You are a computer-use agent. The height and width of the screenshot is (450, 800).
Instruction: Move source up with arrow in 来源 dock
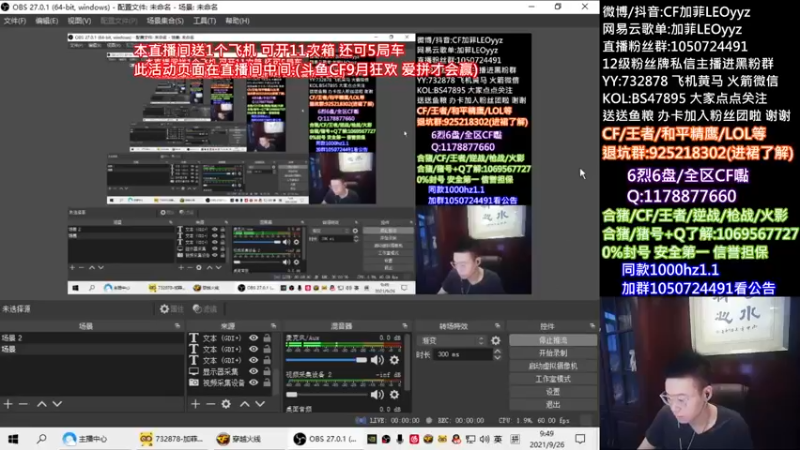pos(245,404)
